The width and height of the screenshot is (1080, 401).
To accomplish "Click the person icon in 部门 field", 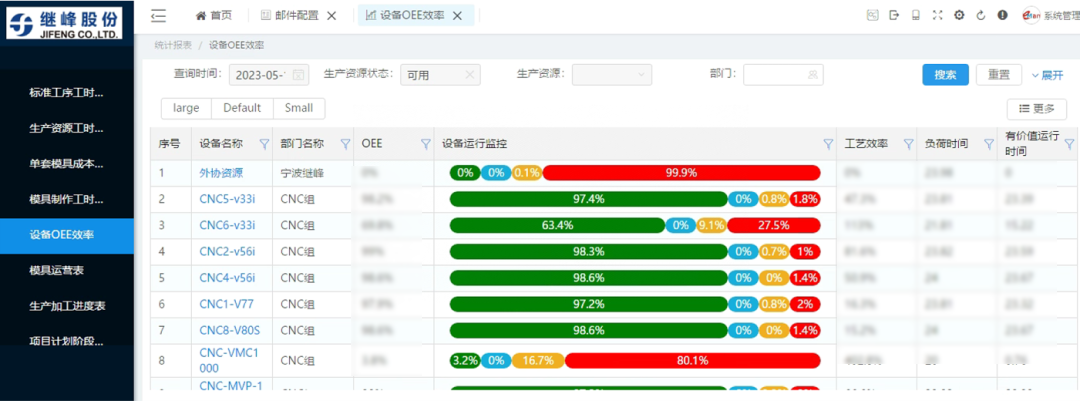I will [813, 74].
